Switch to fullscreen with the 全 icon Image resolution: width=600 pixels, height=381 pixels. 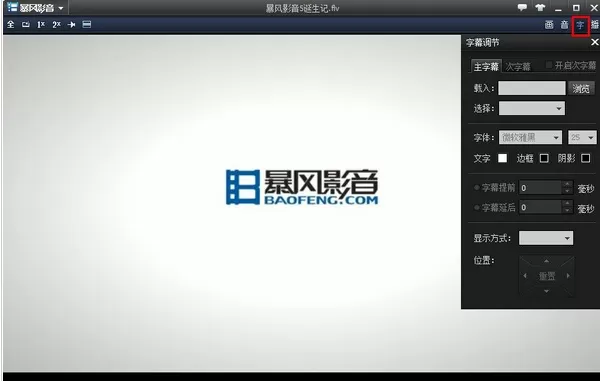point(11,24)
